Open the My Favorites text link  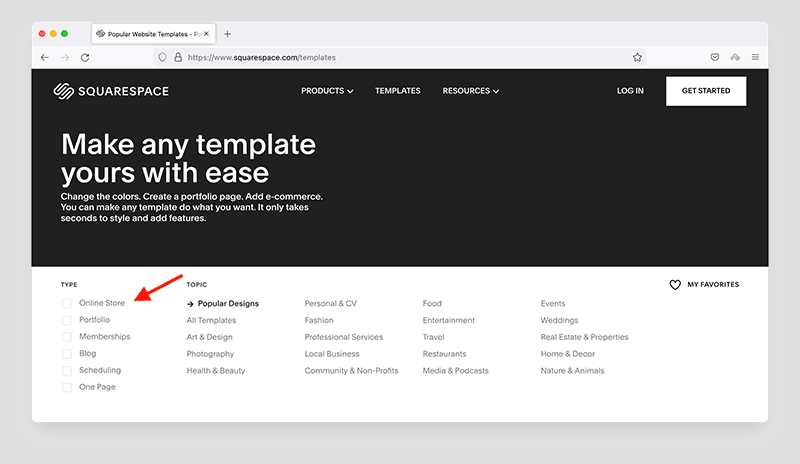(713, 285)
